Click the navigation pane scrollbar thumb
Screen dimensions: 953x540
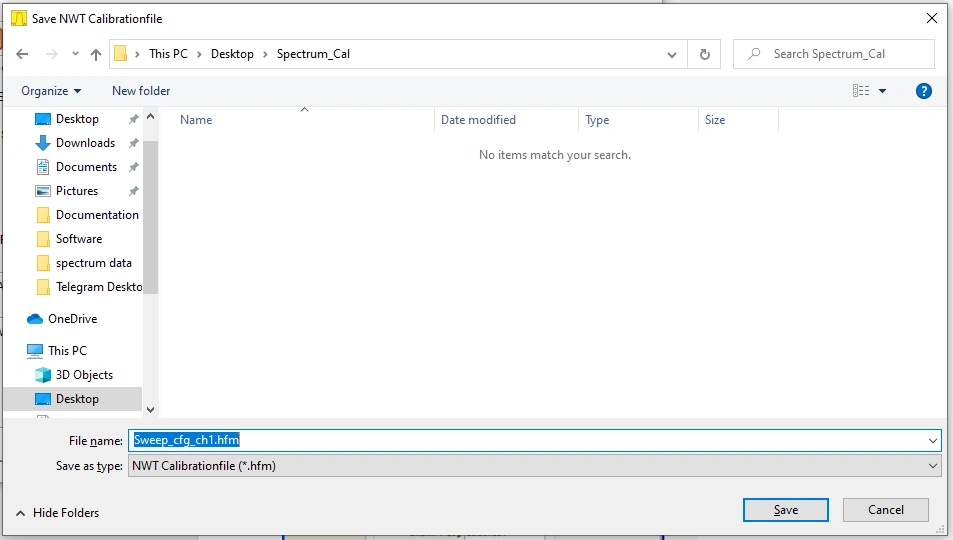click(151, 216)
